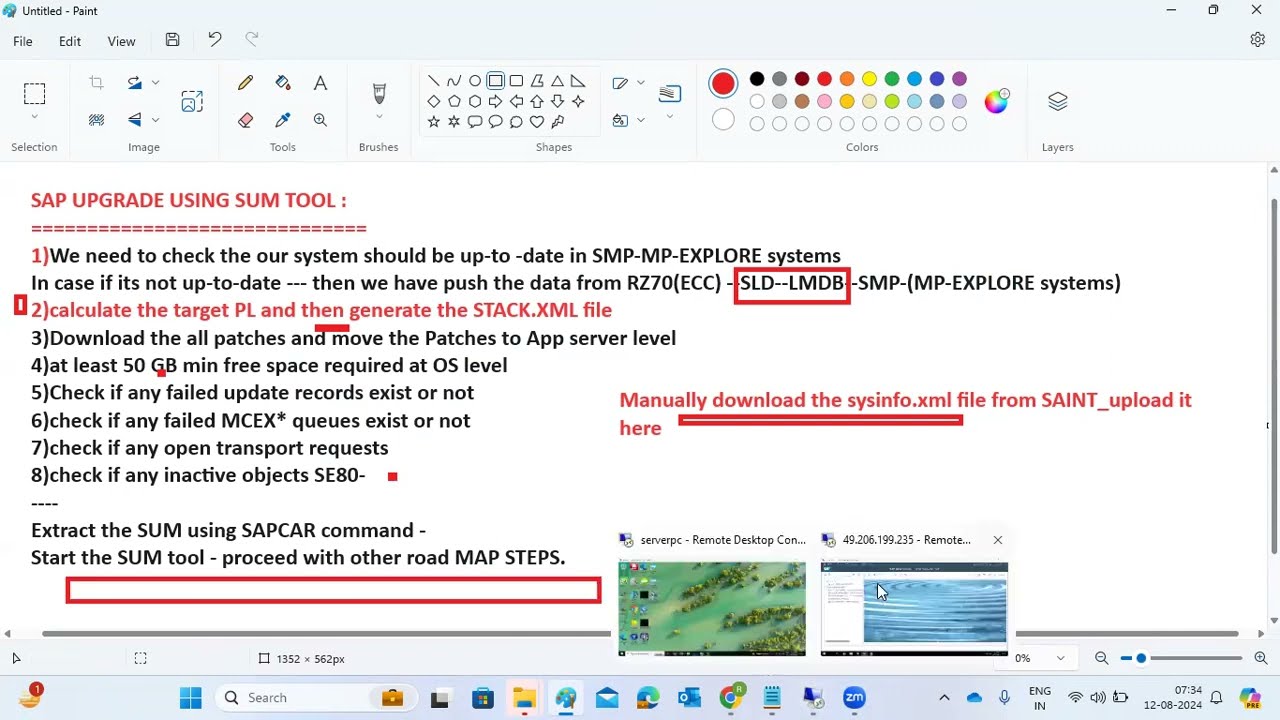The image size is (1280, 720).
Task: Click the Crop image icon
Action: pos(96,83)
